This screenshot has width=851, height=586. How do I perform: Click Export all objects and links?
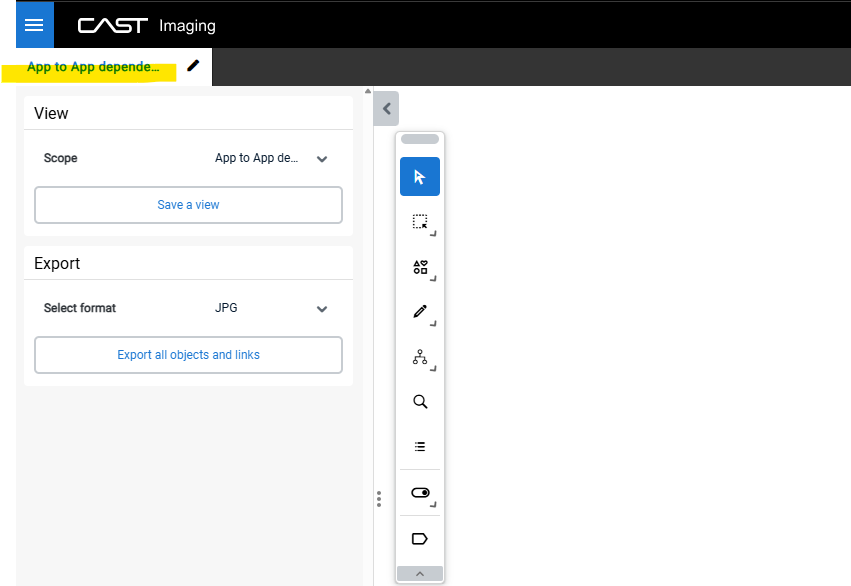click(188, 355)
